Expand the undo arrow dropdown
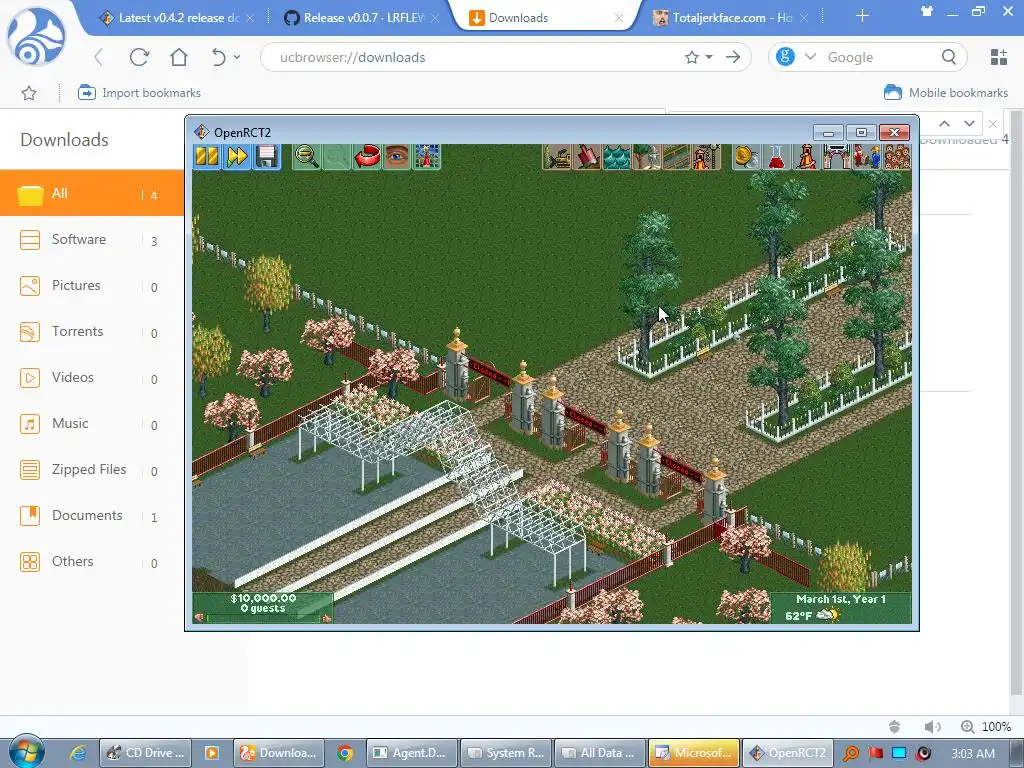Viewport: 1024px width, 768px height. (237, 57)
